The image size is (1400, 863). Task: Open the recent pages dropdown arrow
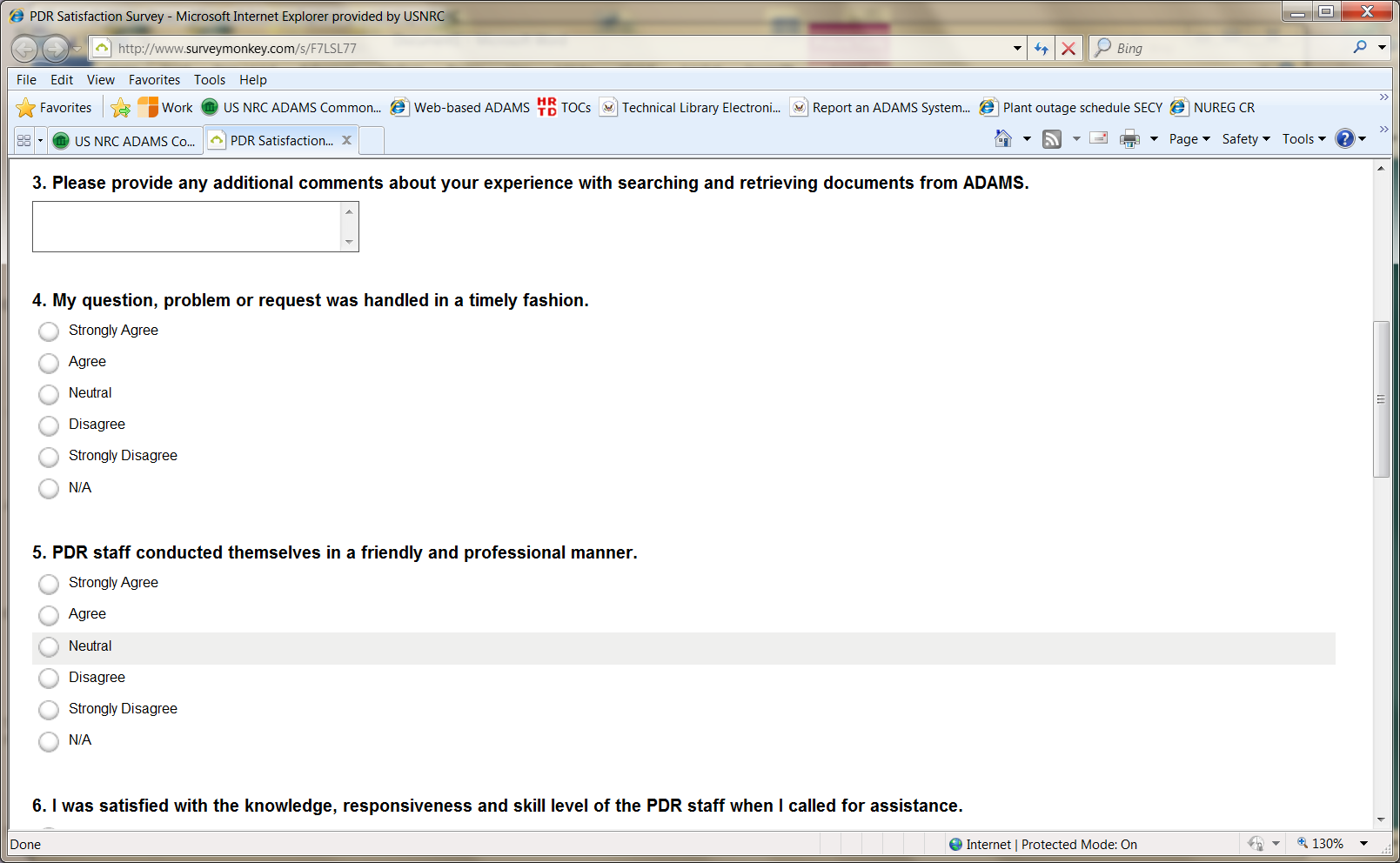coord(77,49)
